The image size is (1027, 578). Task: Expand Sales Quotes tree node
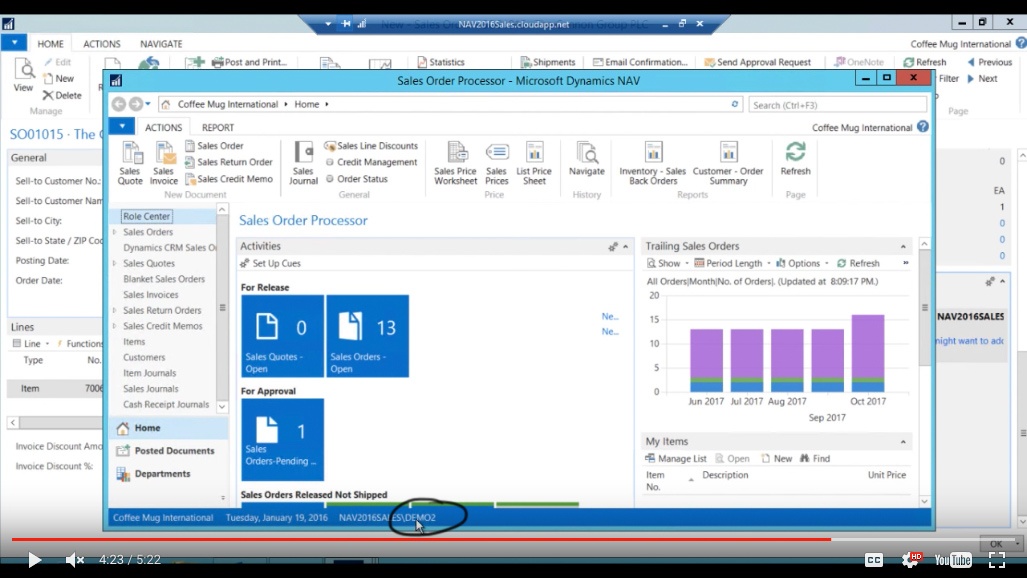click(x=115, y=263)
